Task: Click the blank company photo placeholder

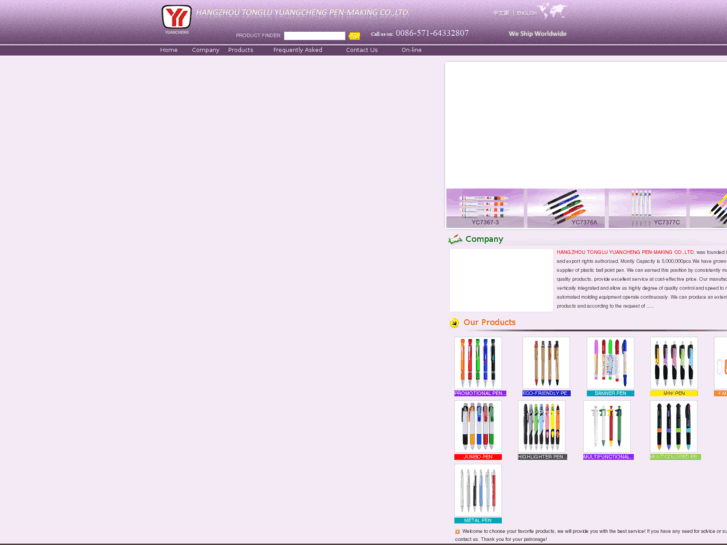Action: point(501,280)
